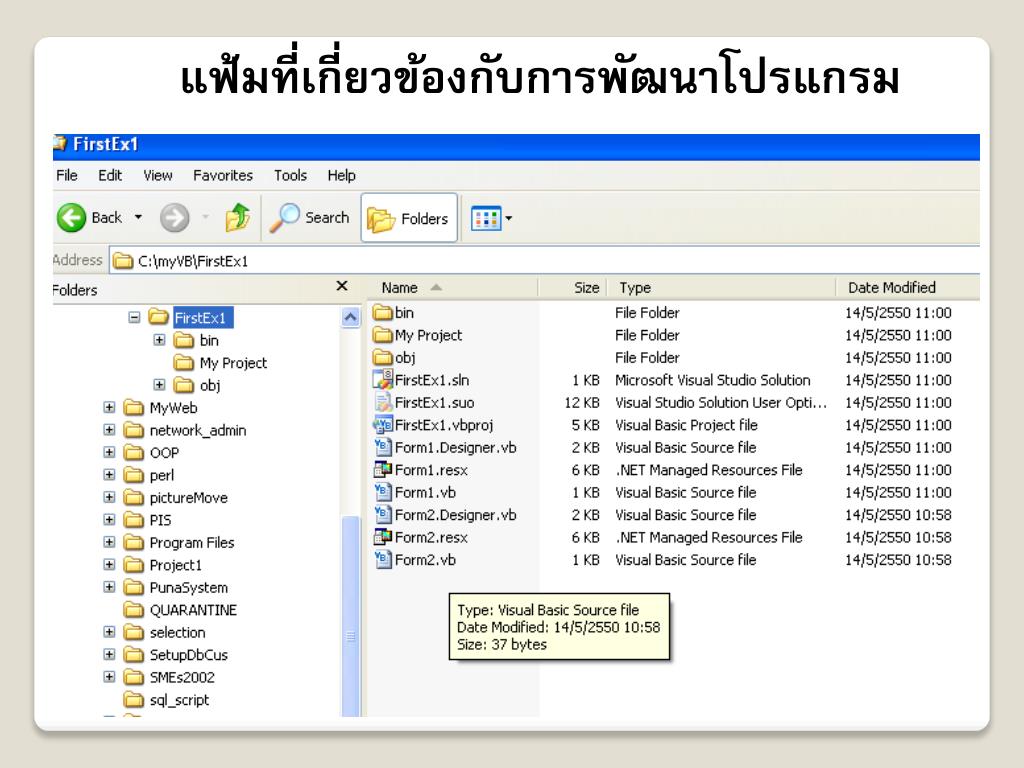Expand the MyWeb tree node
1024x768 pixels.
click(109, 407)
